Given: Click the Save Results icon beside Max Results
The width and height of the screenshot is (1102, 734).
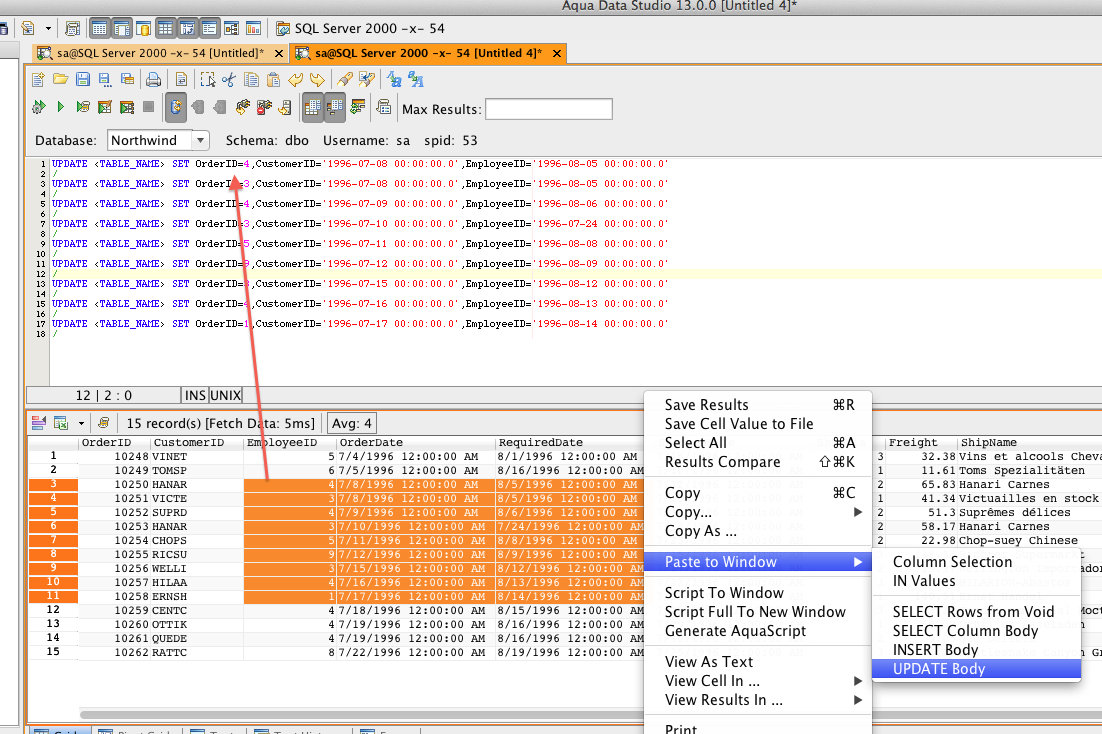Looking at the screenshot, I should click(x=384, y=107).
